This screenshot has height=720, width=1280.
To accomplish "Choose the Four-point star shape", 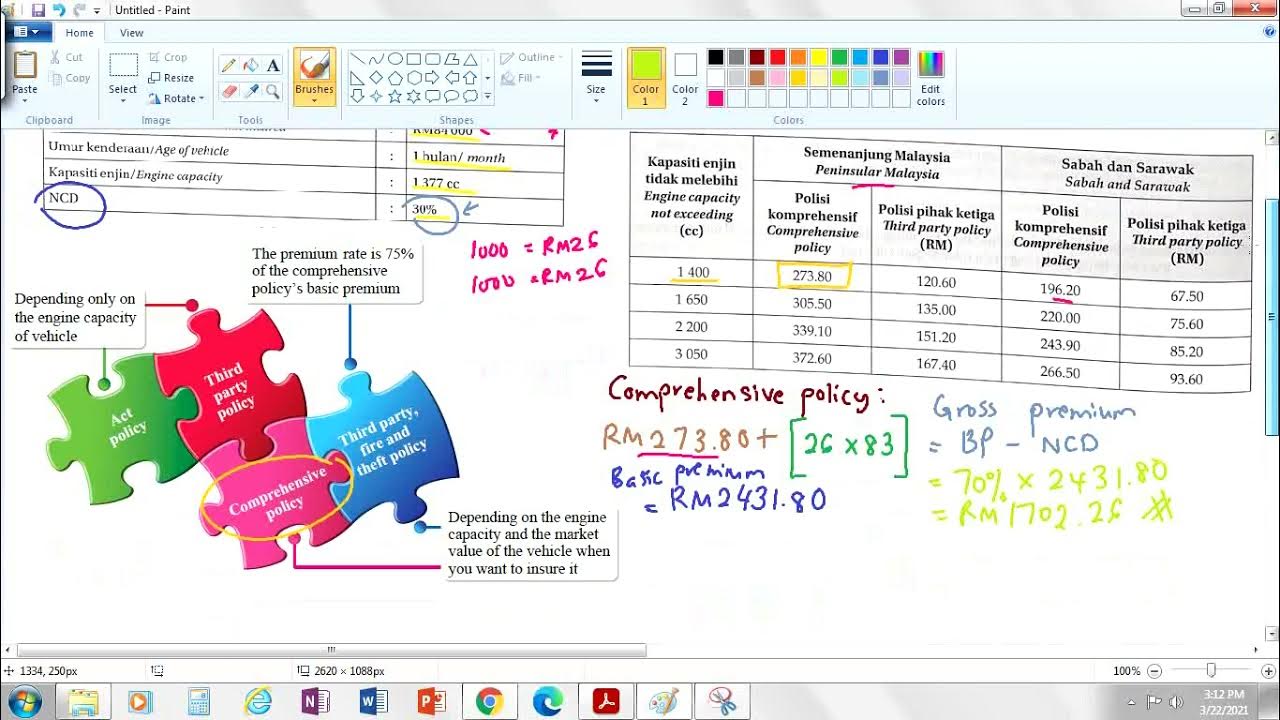I will point(376,96).
